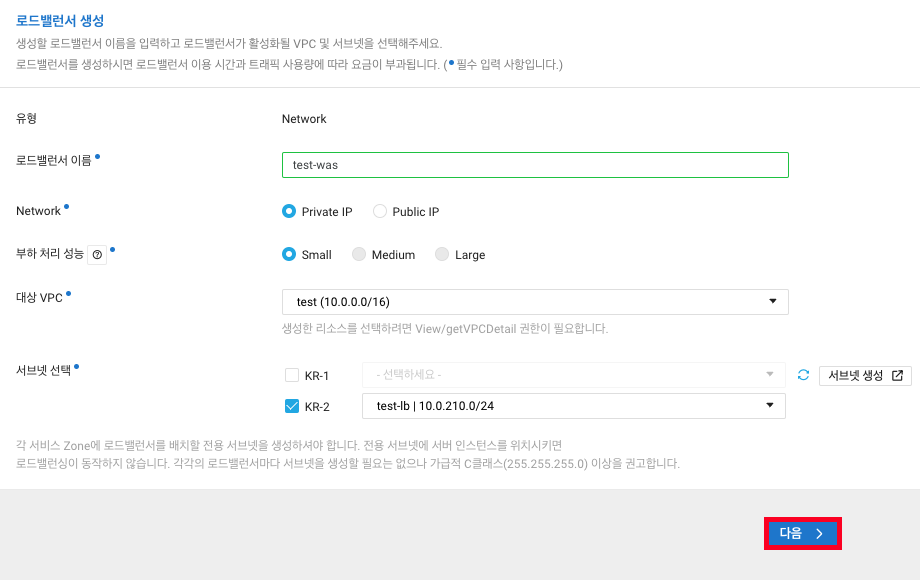
Task: Click the 다음 button
Action: 803,533
